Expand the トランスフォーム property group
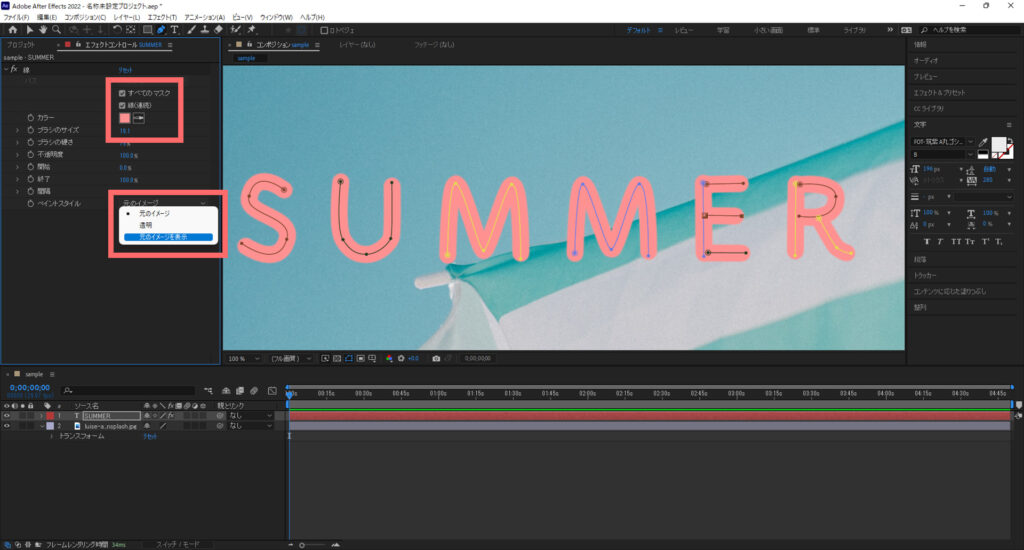The height and width of the screenshot is (550, 1024). pos(51,437)
